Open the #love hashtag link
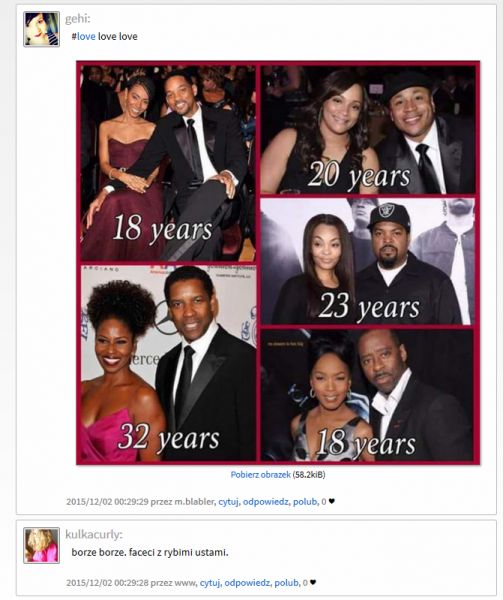This screenshot has height=600, width=503. (83, 36)
